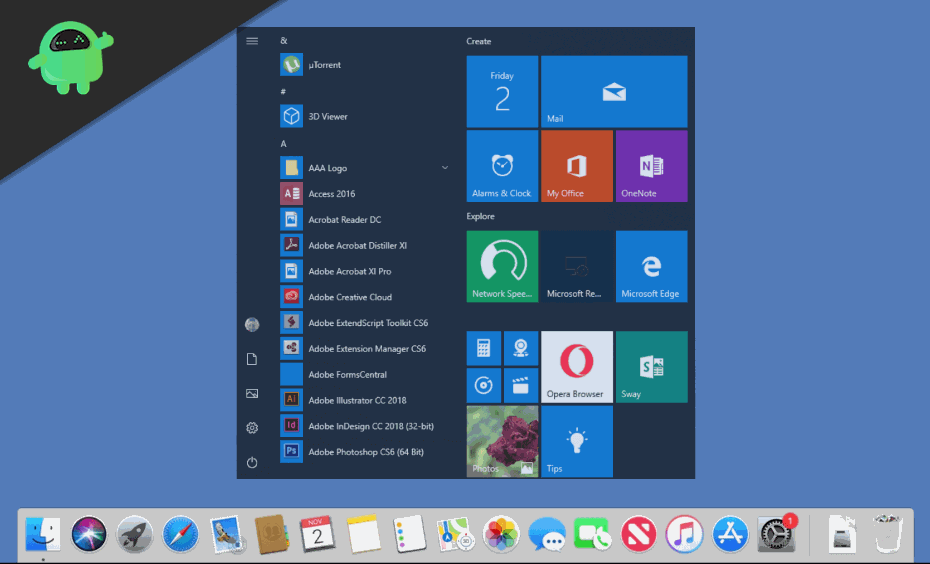Open the Settings gear in the Start sidebar

[x=252, y=428]
